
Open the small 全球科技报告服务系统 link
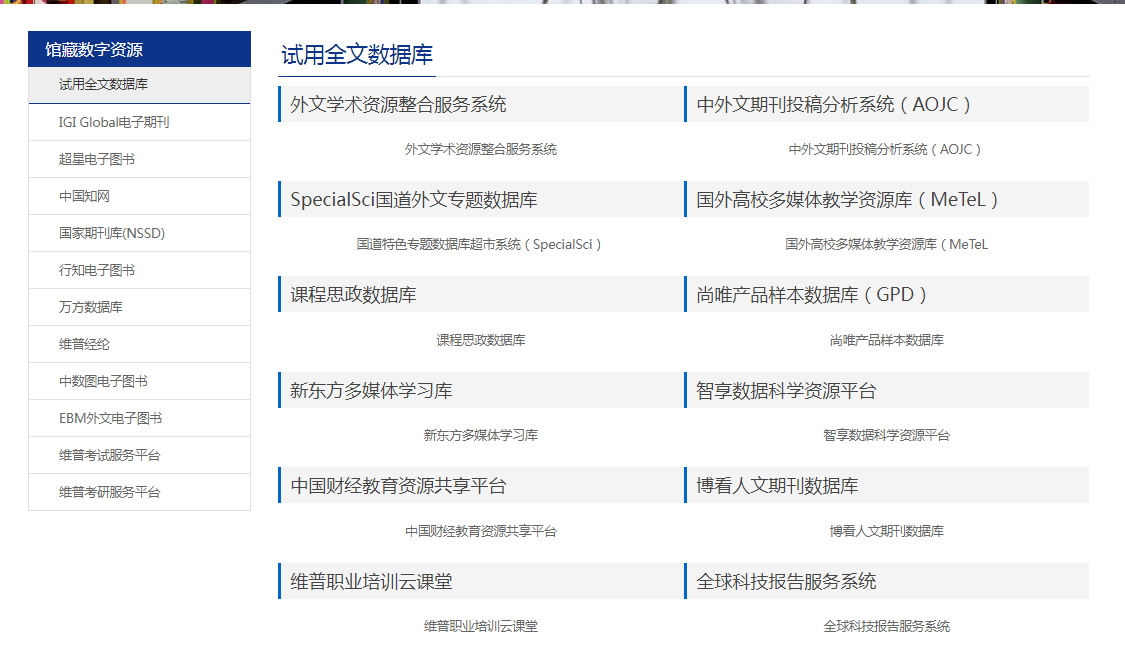[886, 627]
